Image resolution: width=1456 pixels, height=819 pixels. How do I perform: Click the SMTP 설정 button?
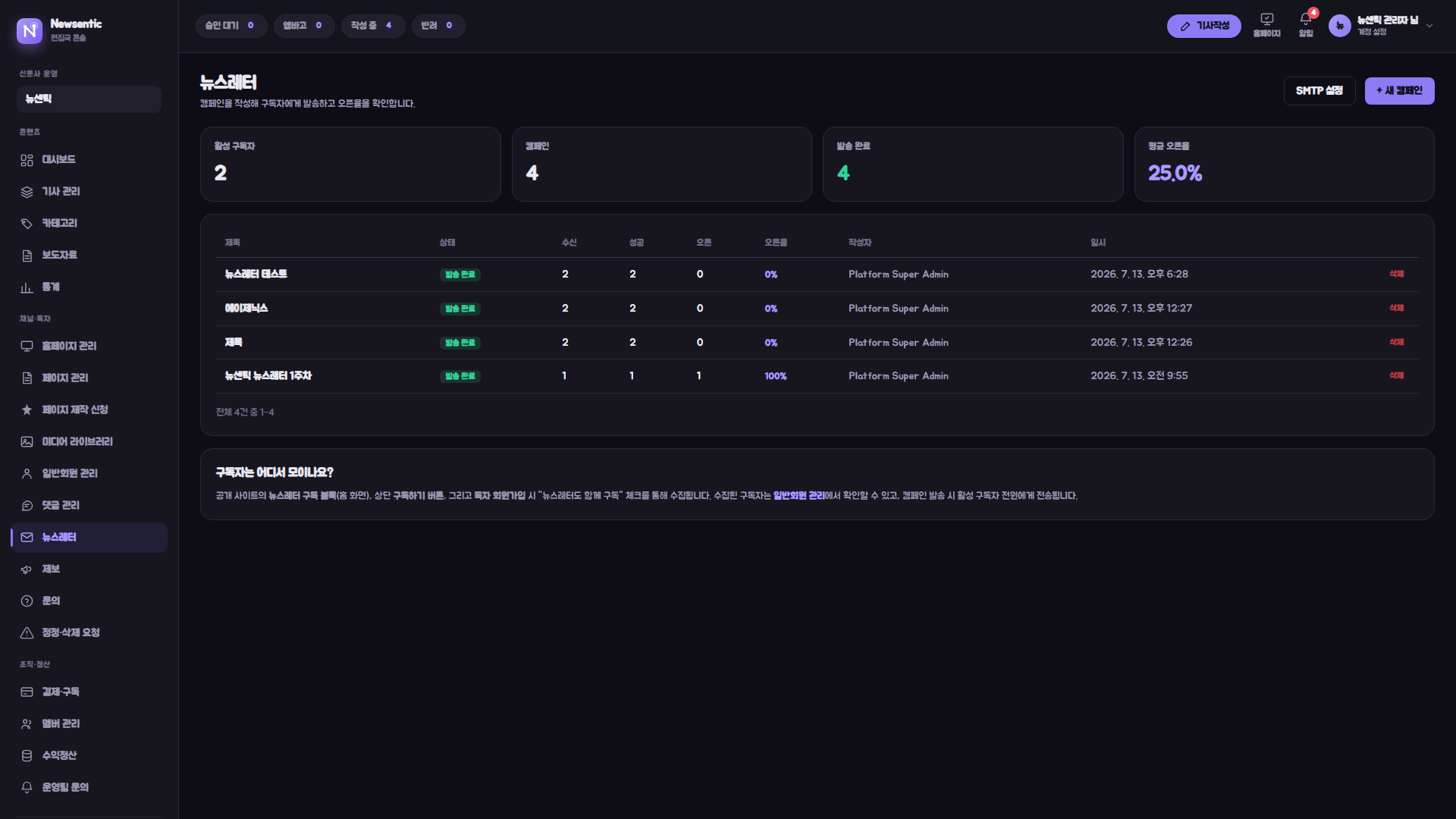(x=1319, y=91)
